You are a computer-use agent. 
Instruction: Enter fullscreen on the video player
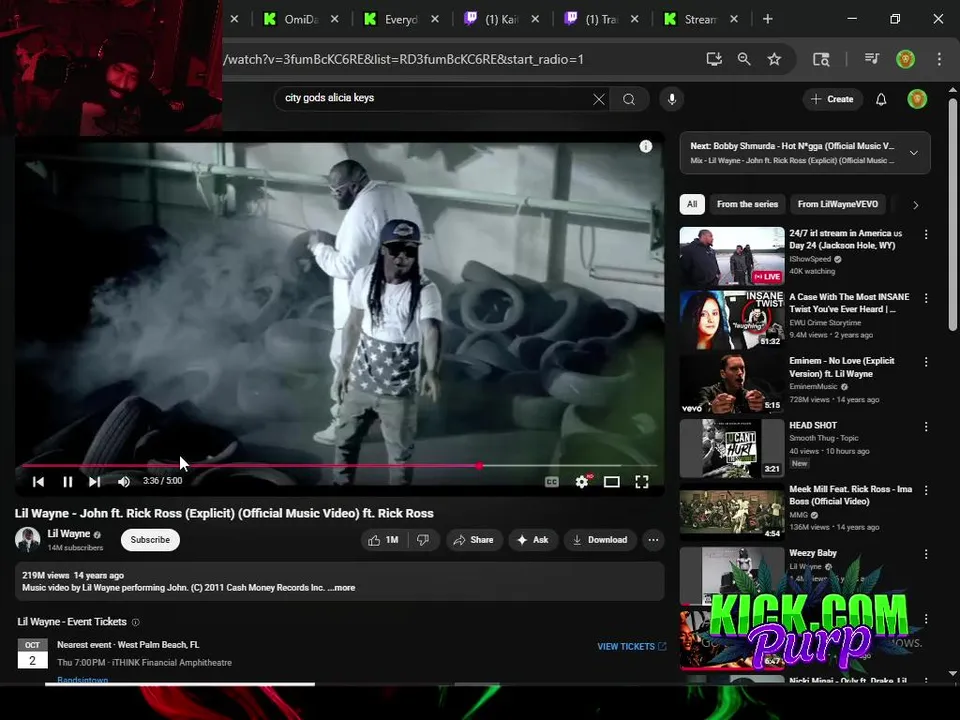tap(642, 482)
